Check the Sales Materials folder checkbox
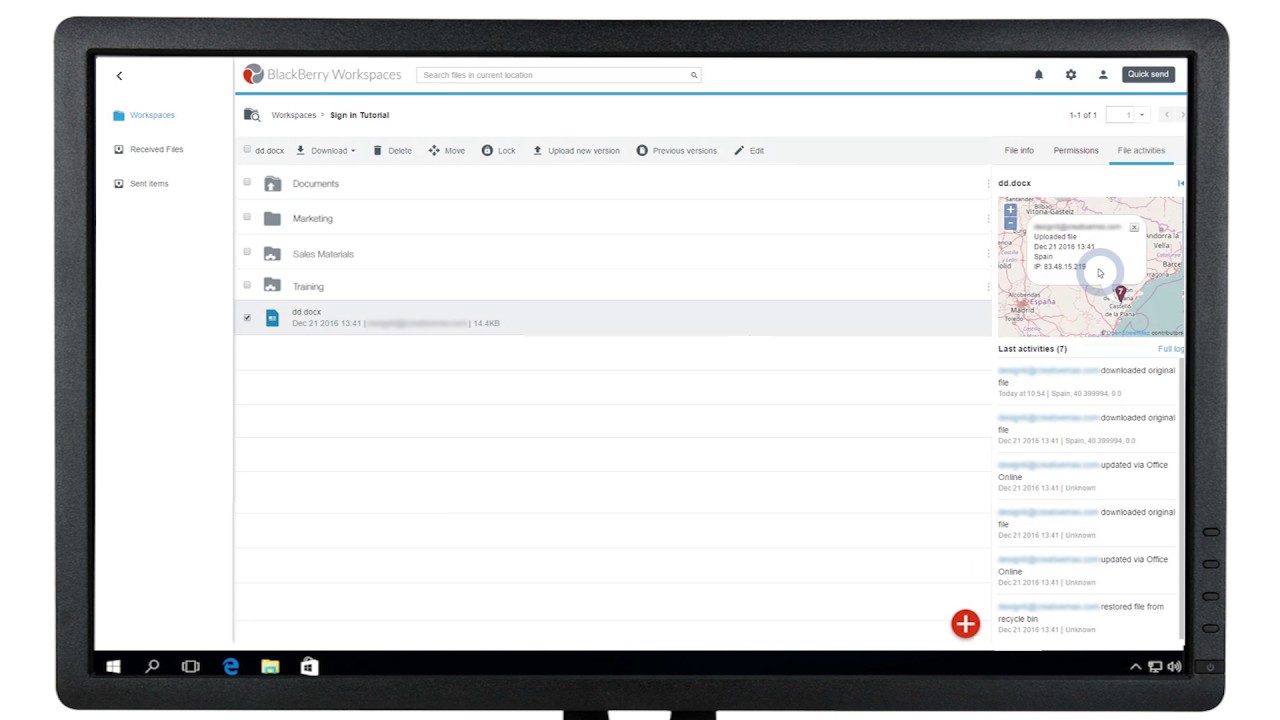 (247, 252)
